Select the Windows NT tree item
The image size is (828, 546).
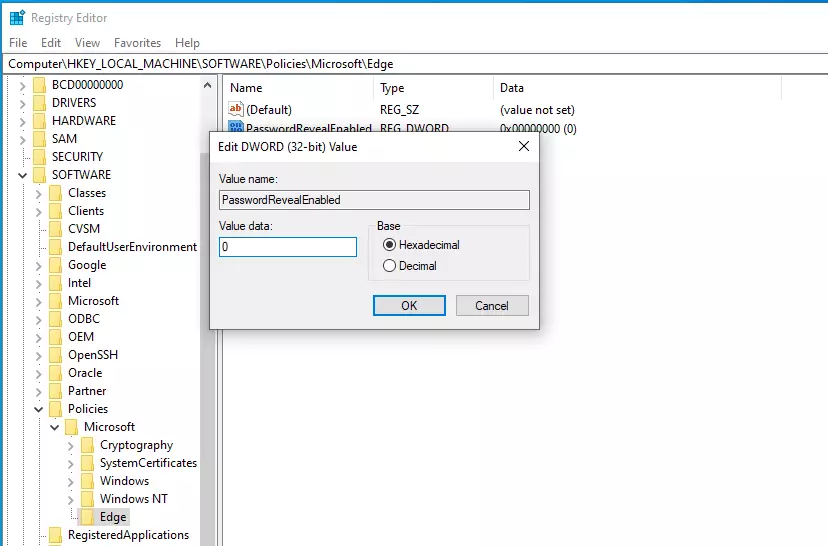[134, 498]
